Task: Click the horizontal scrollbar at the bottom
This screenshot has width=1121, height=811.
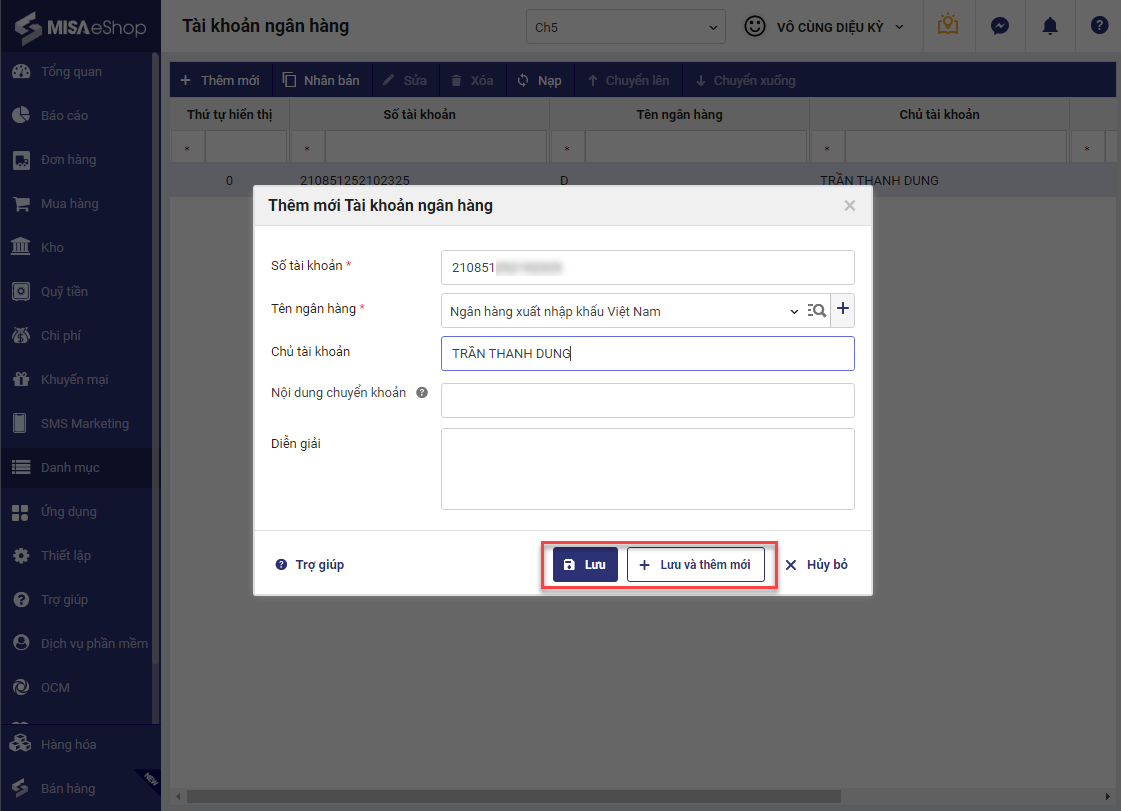Action: click(513, 796)
